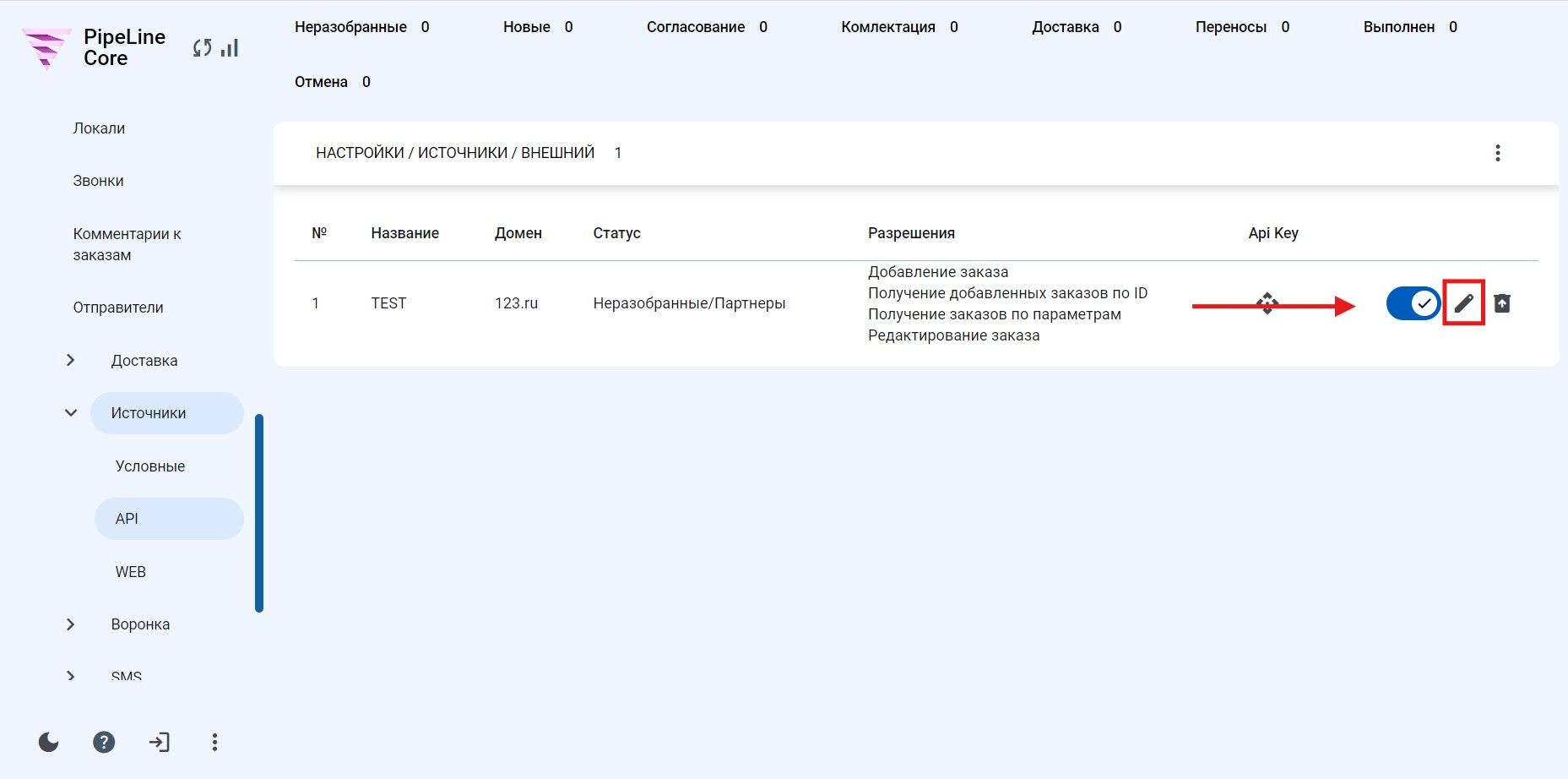Screen dimensions: 1568x779
Task: Click the 123.ru domain cell
Action: (516, 303)
